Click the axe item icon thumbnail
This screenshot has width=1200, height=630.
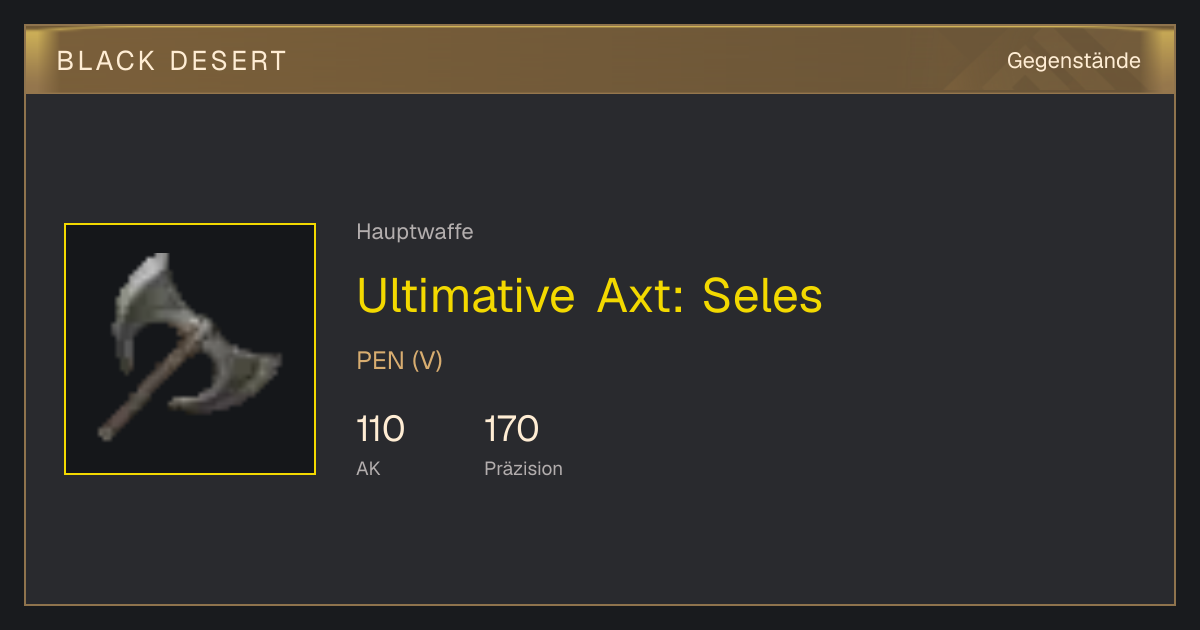click(190, 349)
